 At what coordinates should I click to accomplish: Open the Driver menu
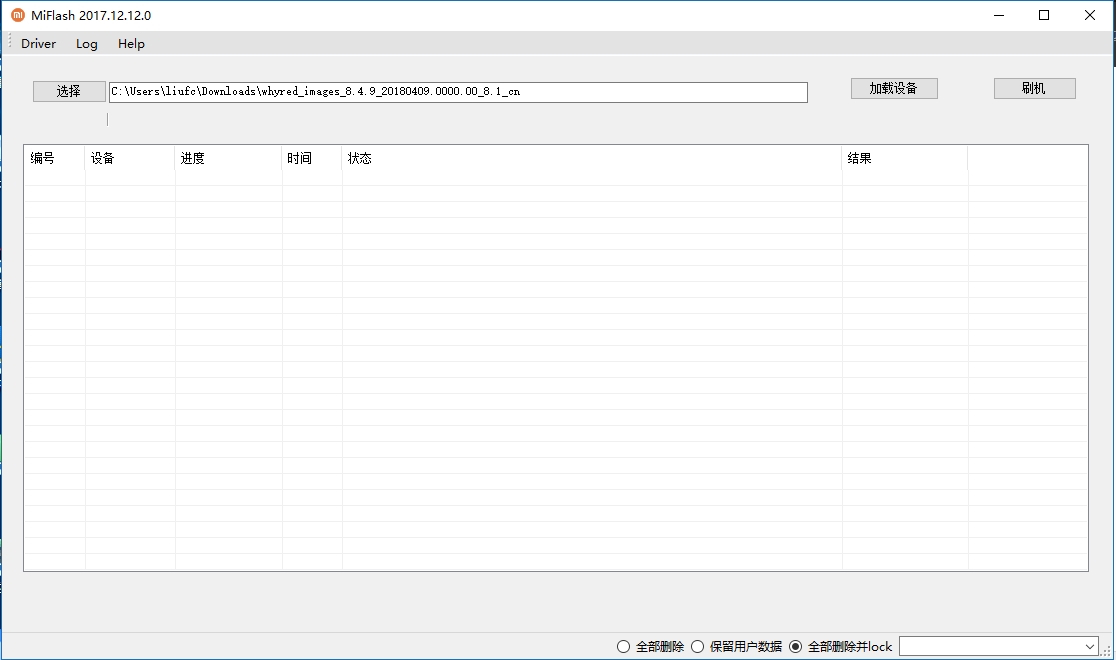click(38, 43)
